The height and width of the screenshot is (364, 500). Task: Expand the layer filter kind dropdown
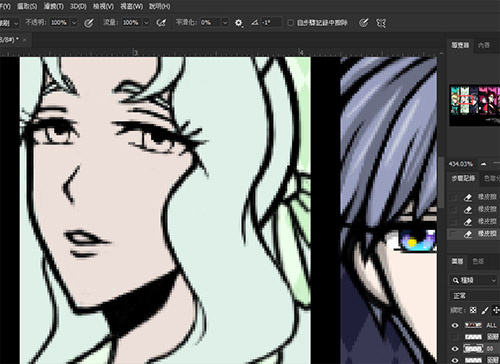click(x=473, y=280)
